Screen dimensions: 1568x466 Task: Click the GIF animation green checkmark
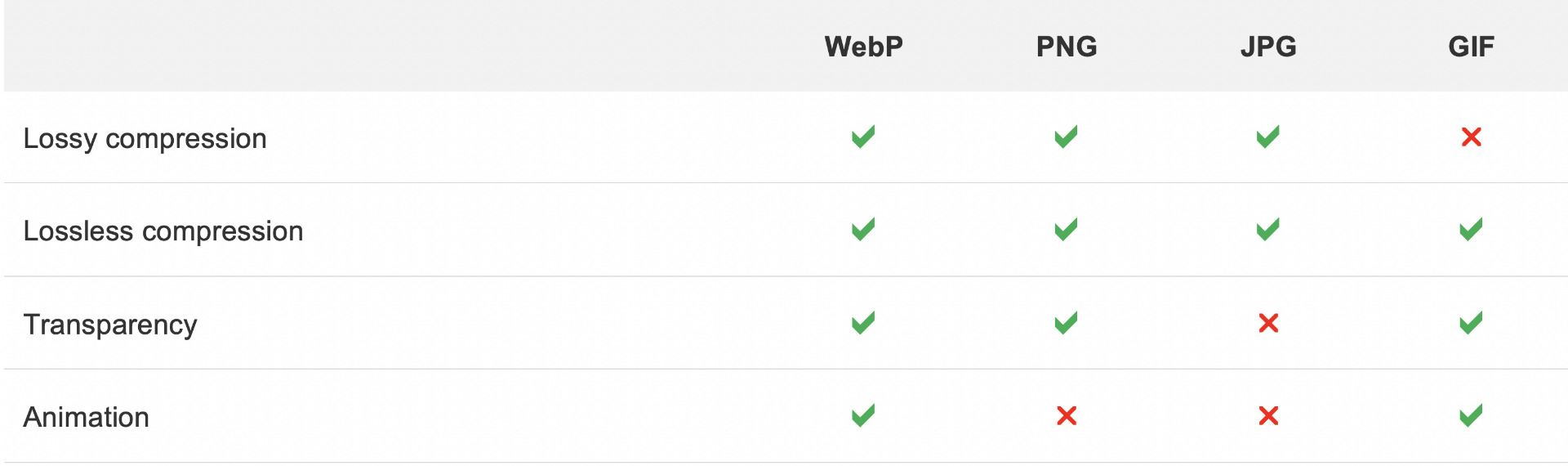(1471, 416)
